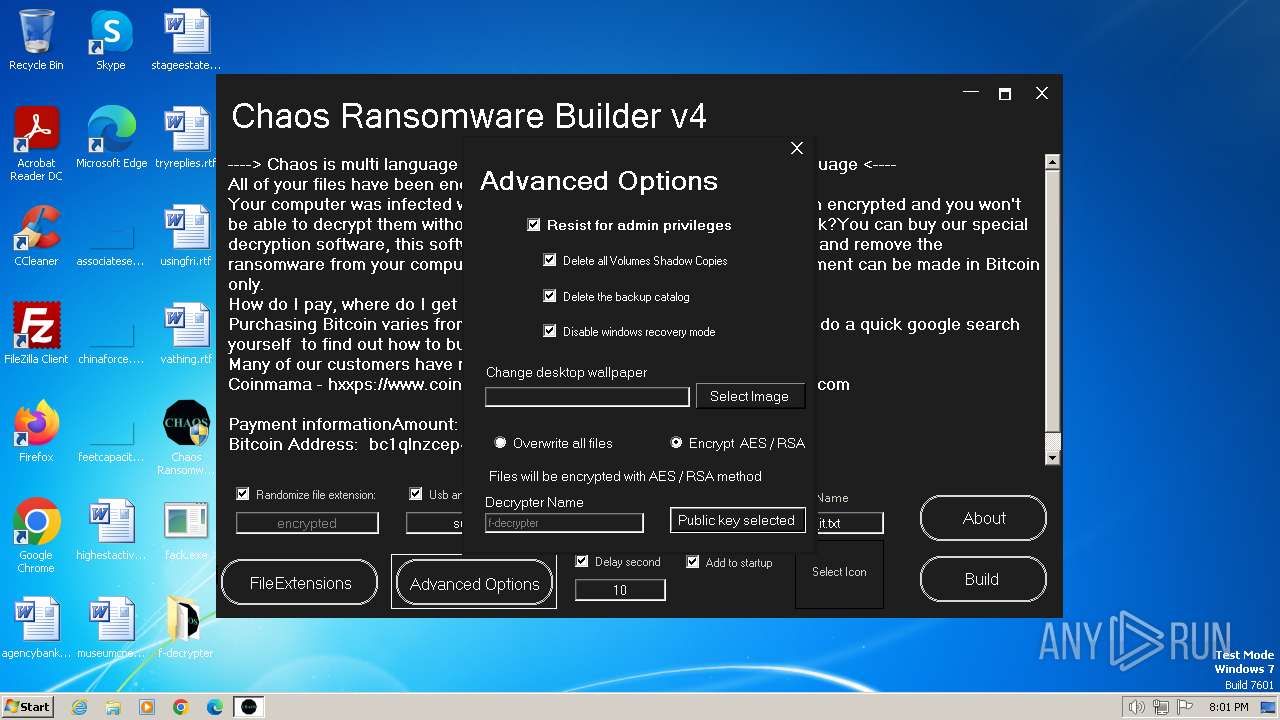Open the Start menu

pyautogui.click(x=27, y=707)
